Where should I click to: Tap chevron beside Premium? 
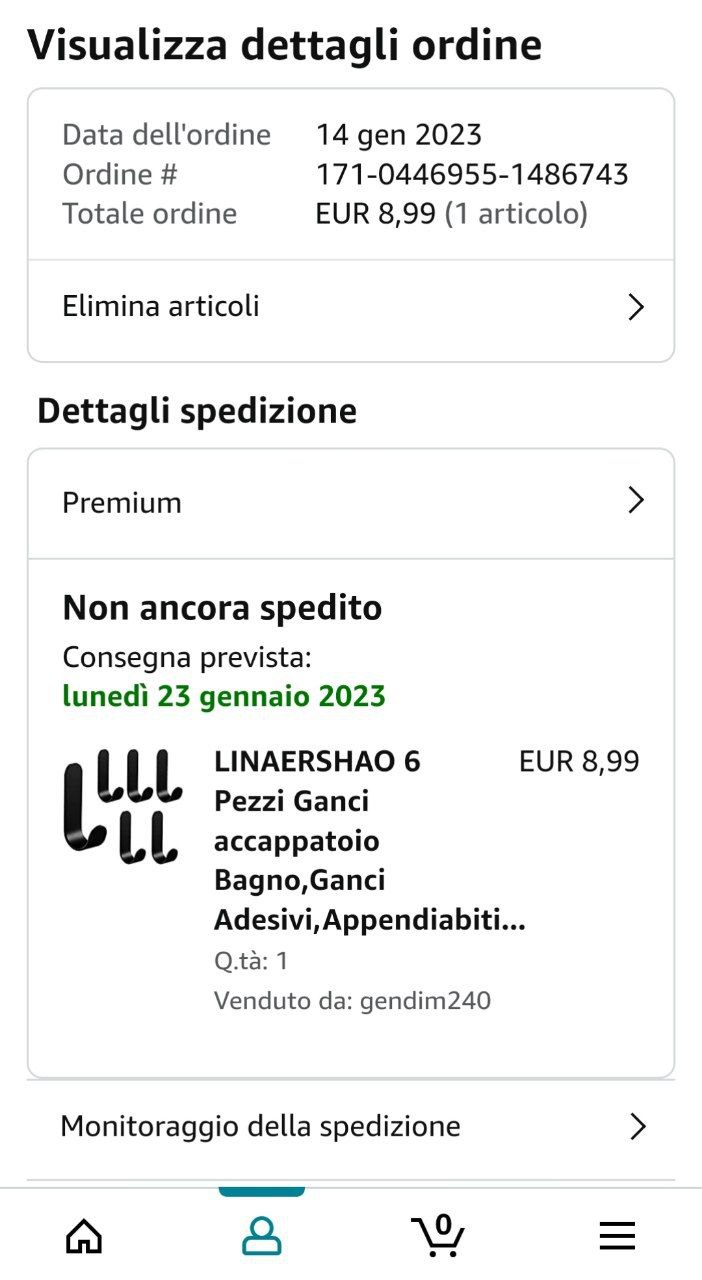pos(635,500)
